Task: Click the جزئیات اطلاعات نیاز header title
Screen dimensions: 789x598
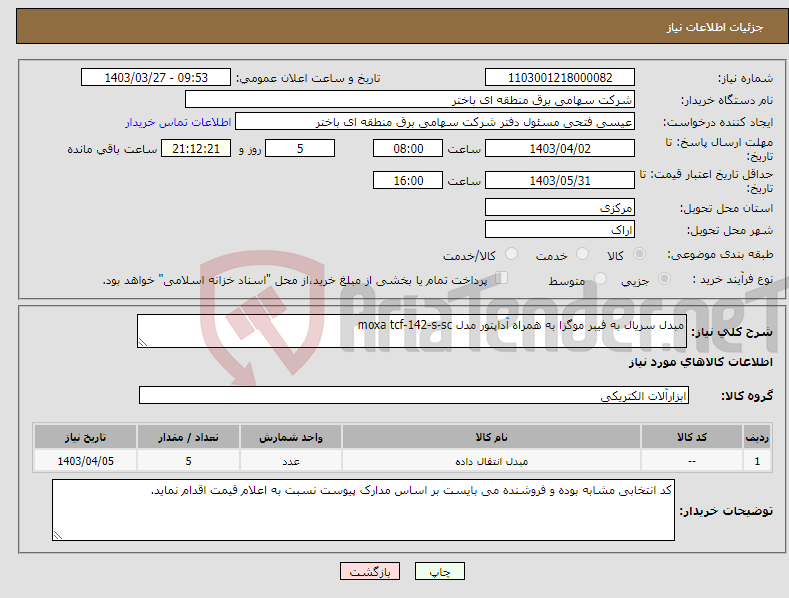Action: coord(715,27)
